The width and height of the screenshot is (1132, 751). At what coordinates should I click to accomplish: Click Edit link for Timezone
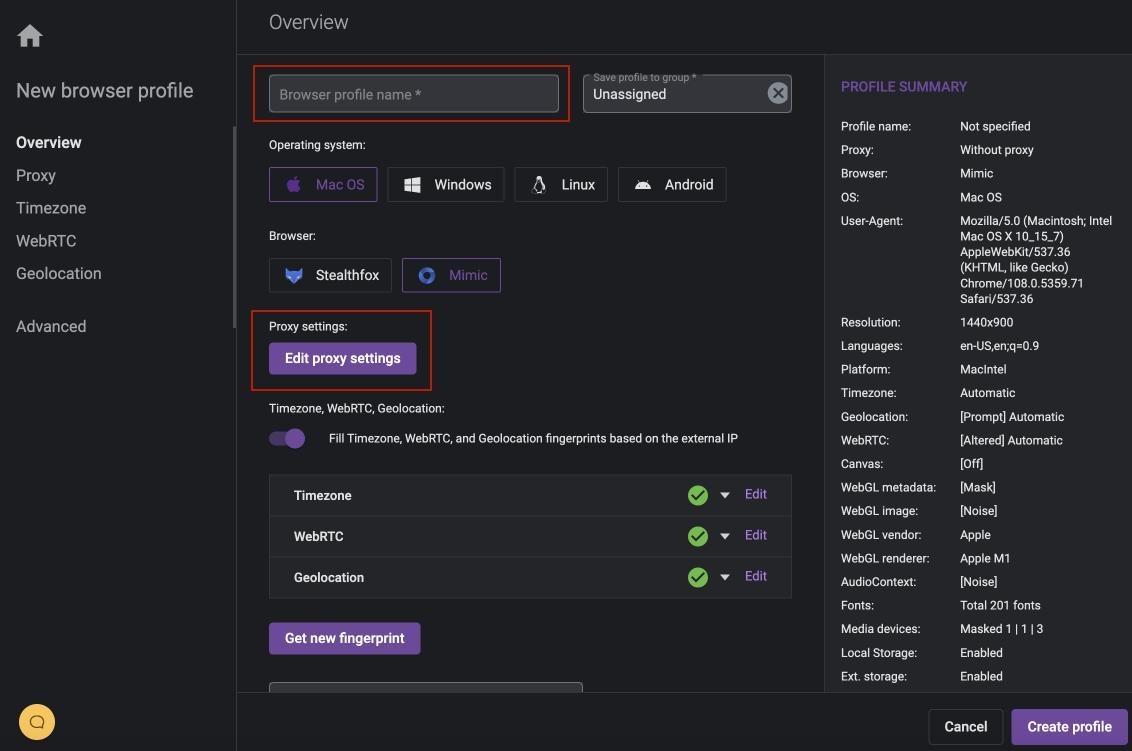pyautogui.click(x=755, y=494)
